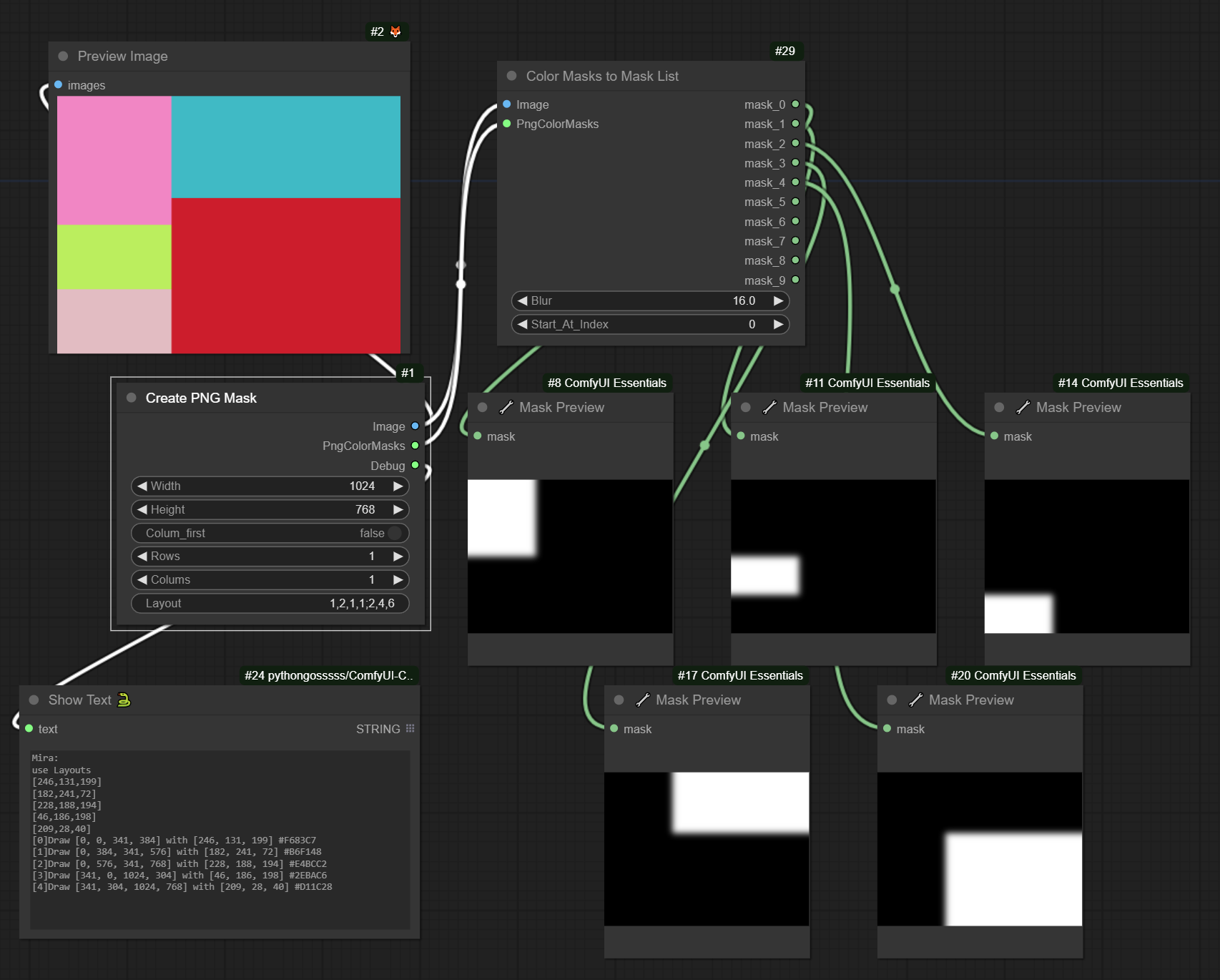Click the mask_8 output port
Screen dimensions: 1220x980
[795, 260]
